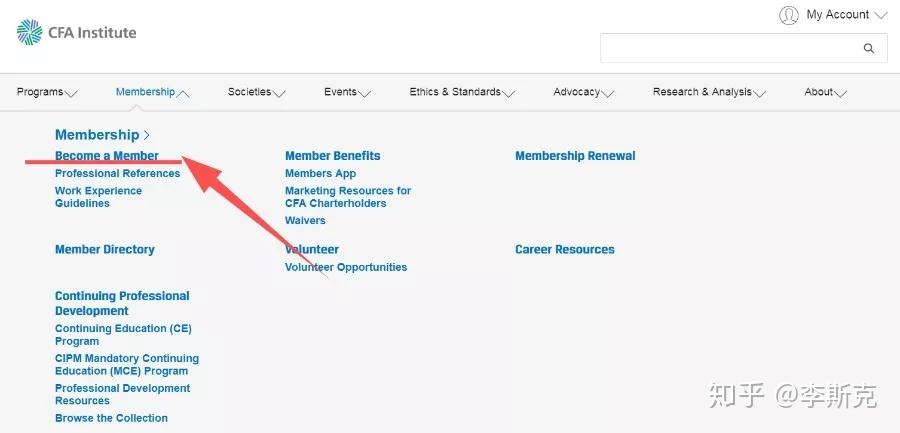Expand the My Account dropdown
The image size is (900, 433).
coord(880,15)
